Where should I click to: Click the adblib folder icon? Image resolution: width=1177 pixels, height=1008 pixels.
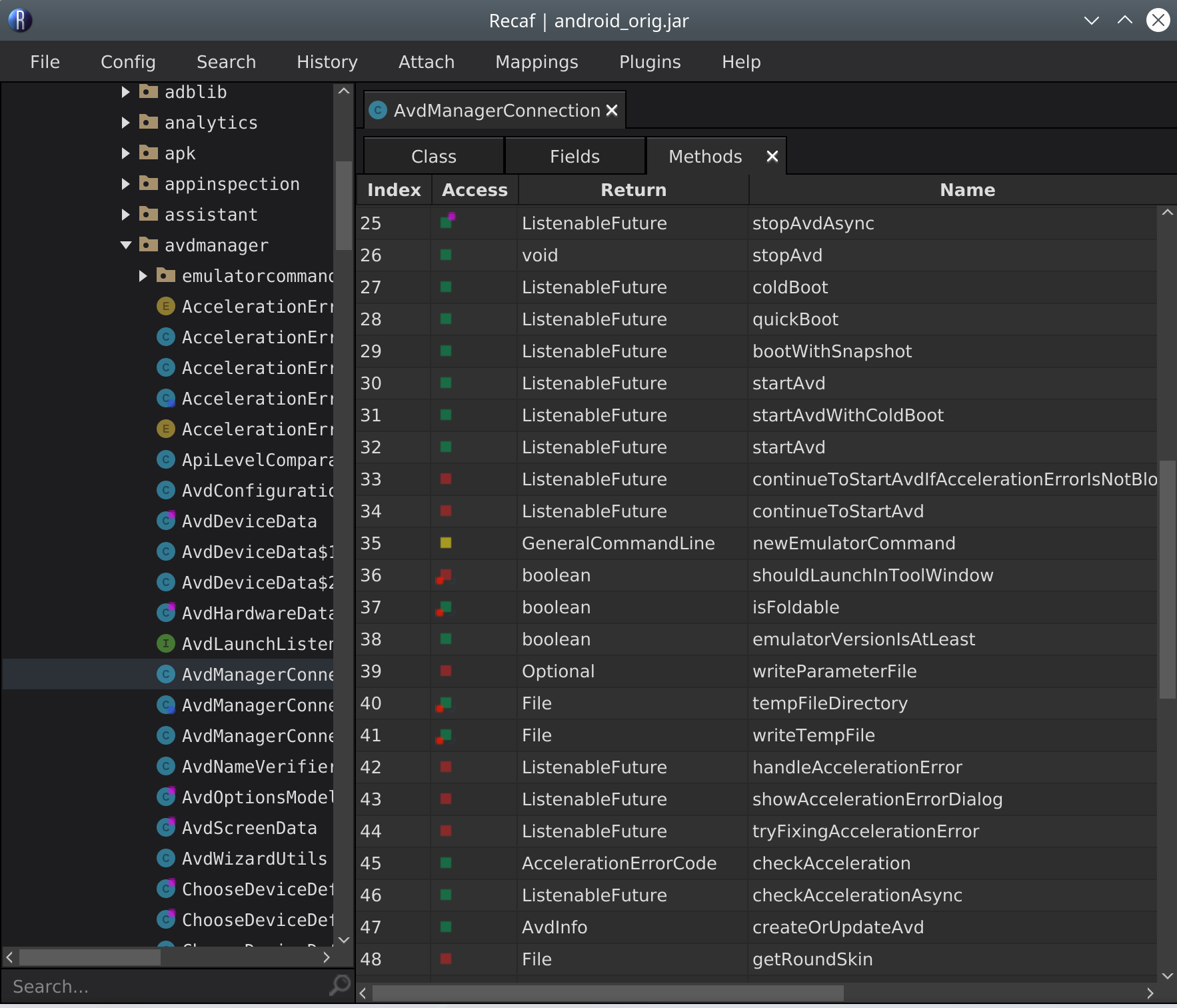click(x=148, y=91)
